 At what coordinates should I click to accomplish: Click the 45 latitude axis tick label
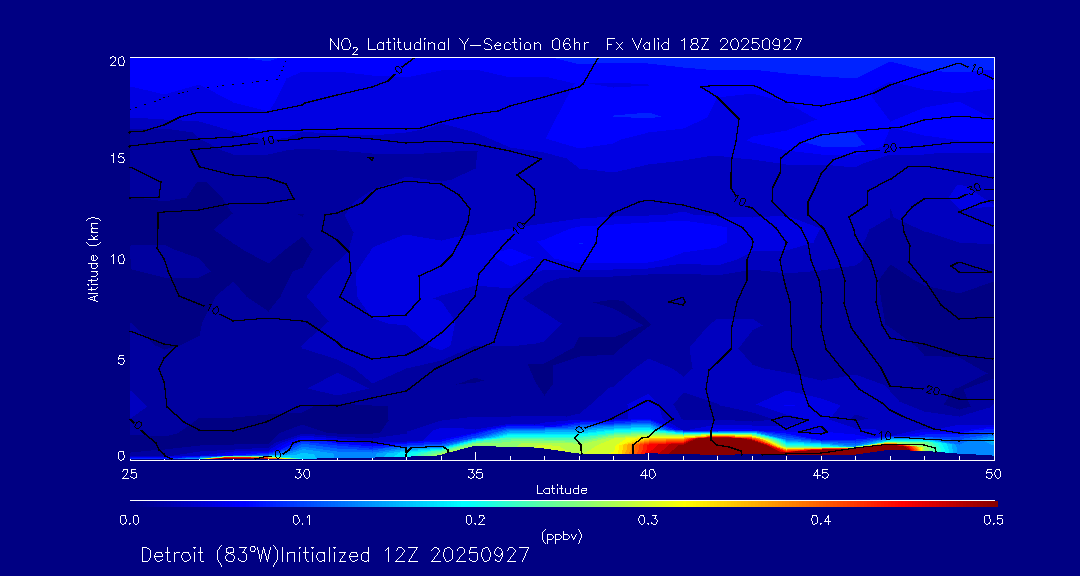tap(821, 473)
